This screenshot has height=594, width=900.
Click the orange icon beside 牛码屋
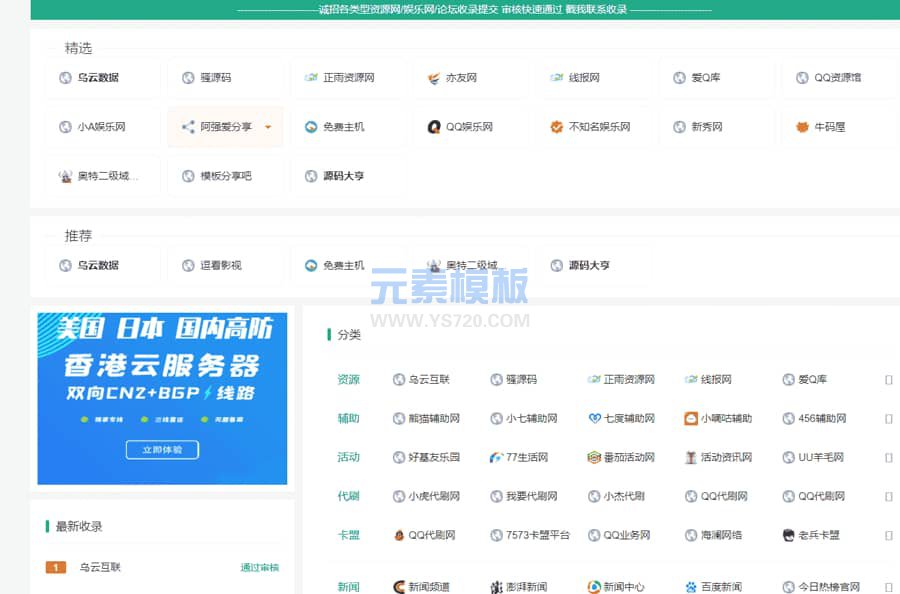(802, 127)
